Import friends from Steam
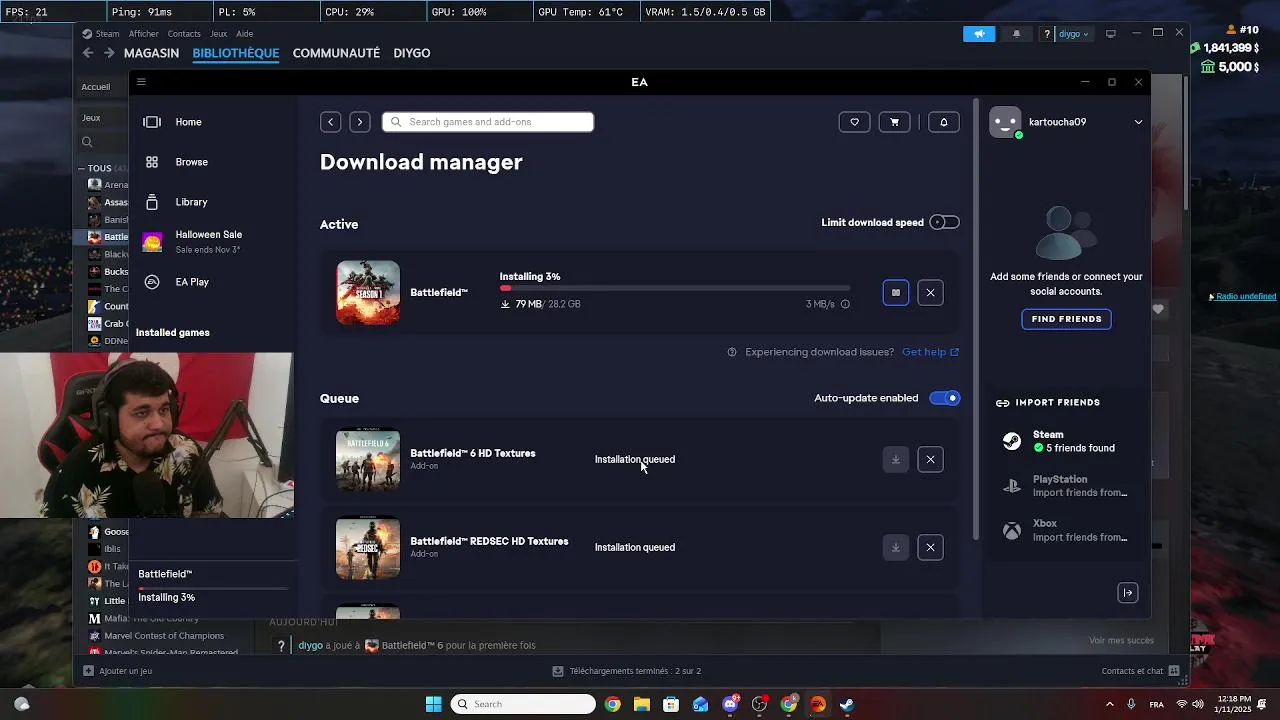This screenshot has width=1280, height=720. pos(1066,441)
